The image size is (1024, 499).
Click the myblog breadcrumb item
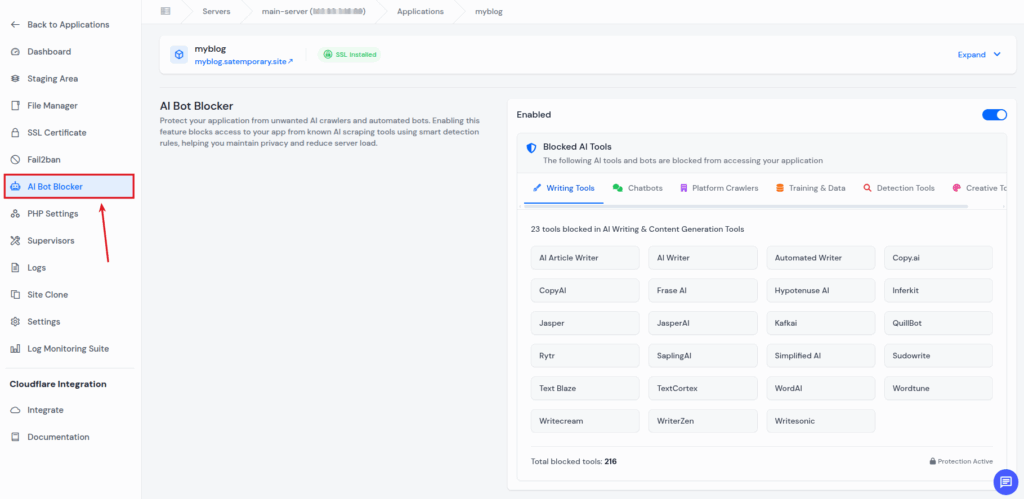pos(489,11)
